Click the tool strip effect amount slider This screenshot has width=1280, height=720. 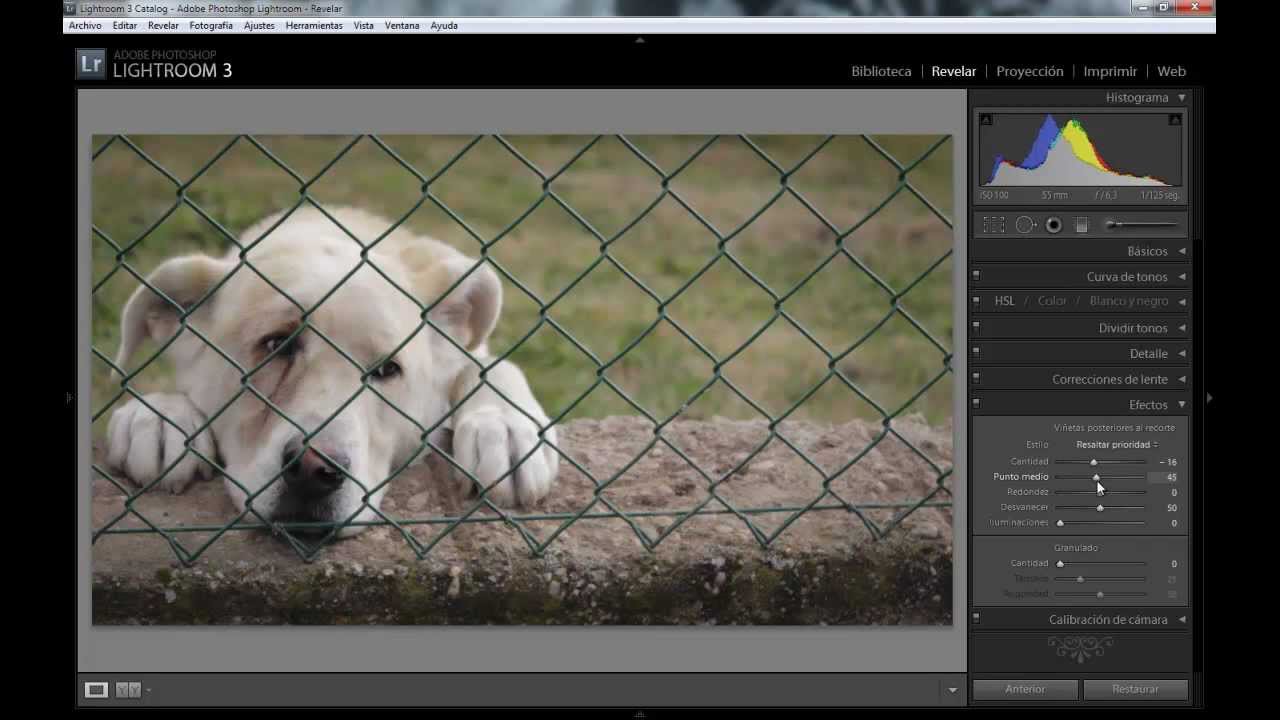coord(1140,225)
